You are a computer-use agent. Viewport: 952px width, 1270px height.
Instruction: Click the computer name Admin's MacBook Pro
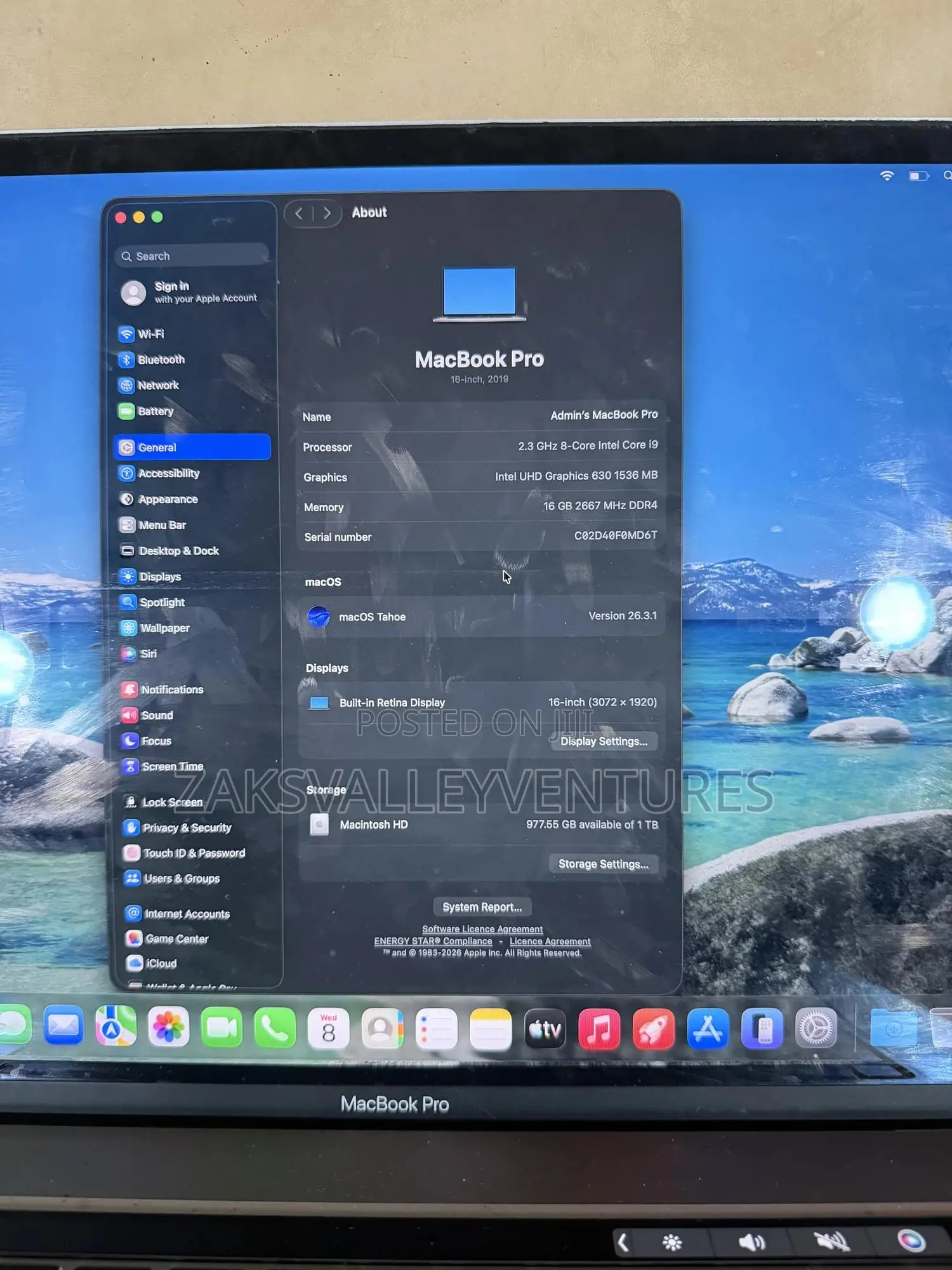[604, 415]
